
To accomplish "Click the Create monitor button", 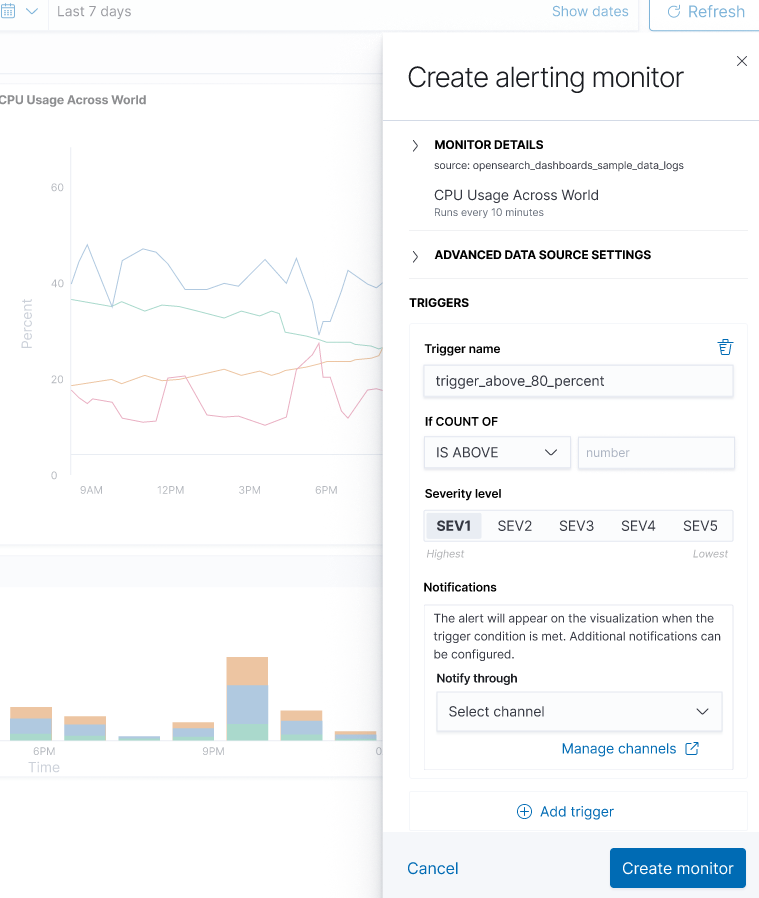I will 677,868.
